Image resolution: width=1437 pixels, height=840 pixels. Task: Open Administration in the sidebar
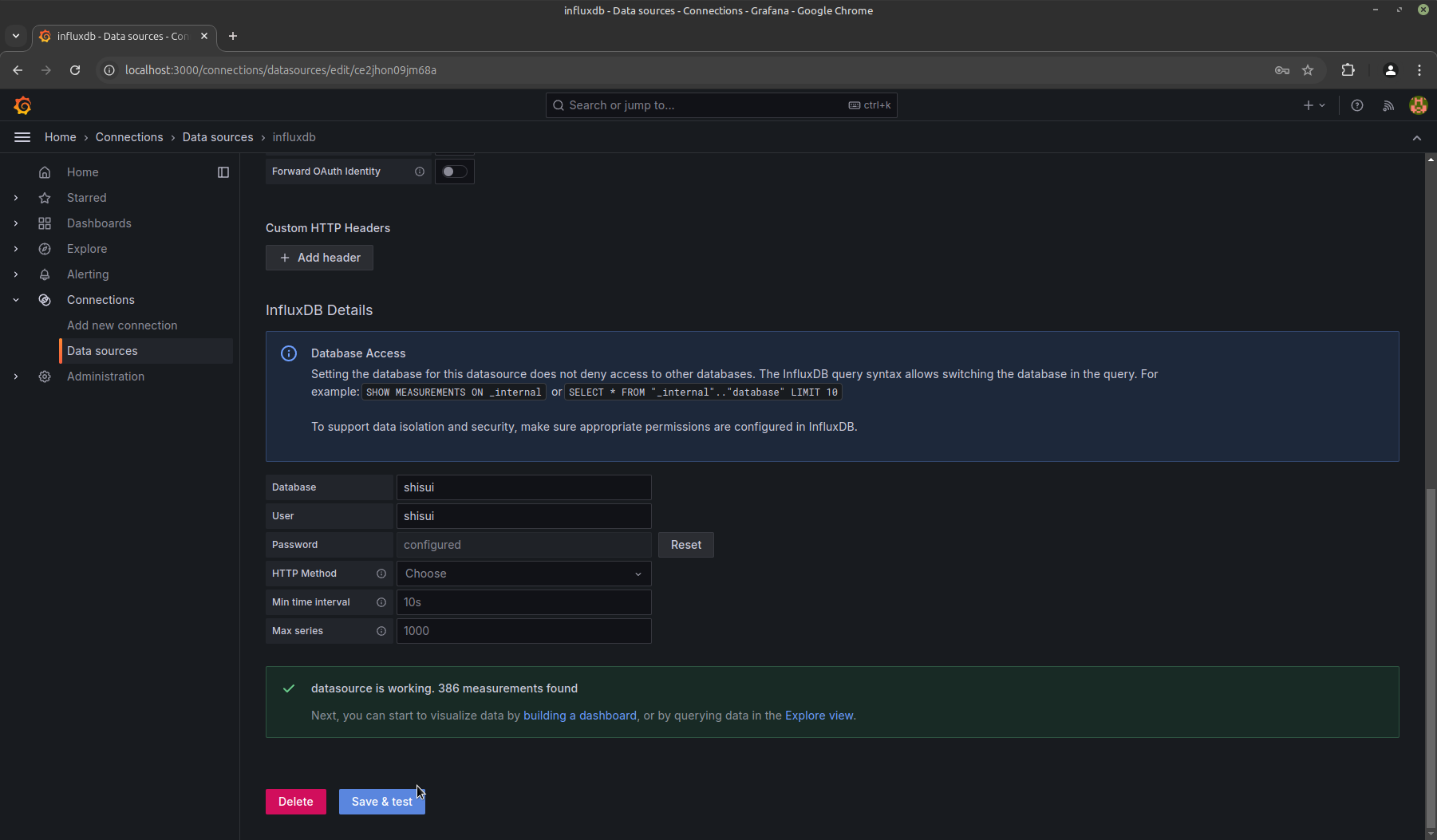point(105,377)
